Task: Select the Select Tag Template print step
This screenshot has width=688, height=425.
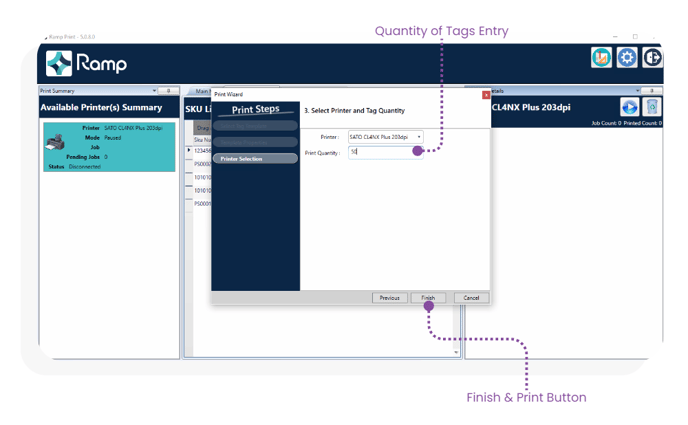Action: (x=255, y=126)
